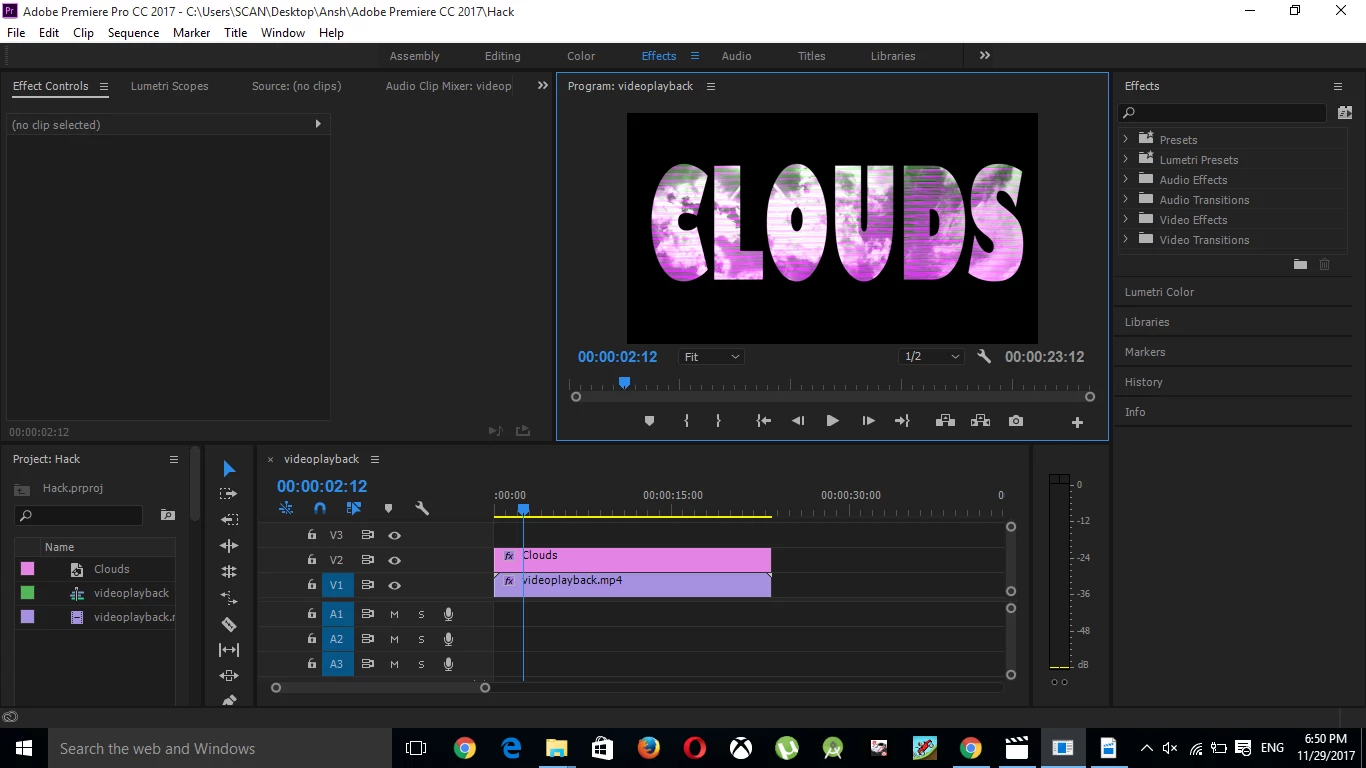Select the Selection (arrow) tool

229,469
